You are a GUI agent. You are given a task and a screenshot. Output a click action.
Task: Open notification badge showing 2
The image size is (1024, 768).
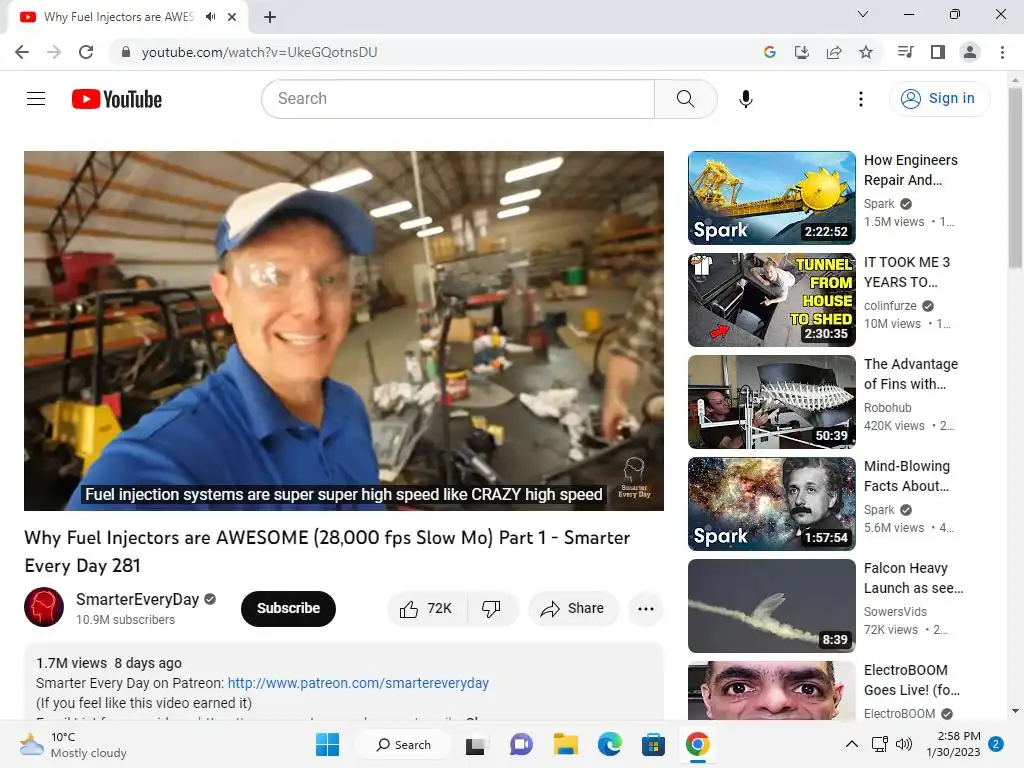996,744
